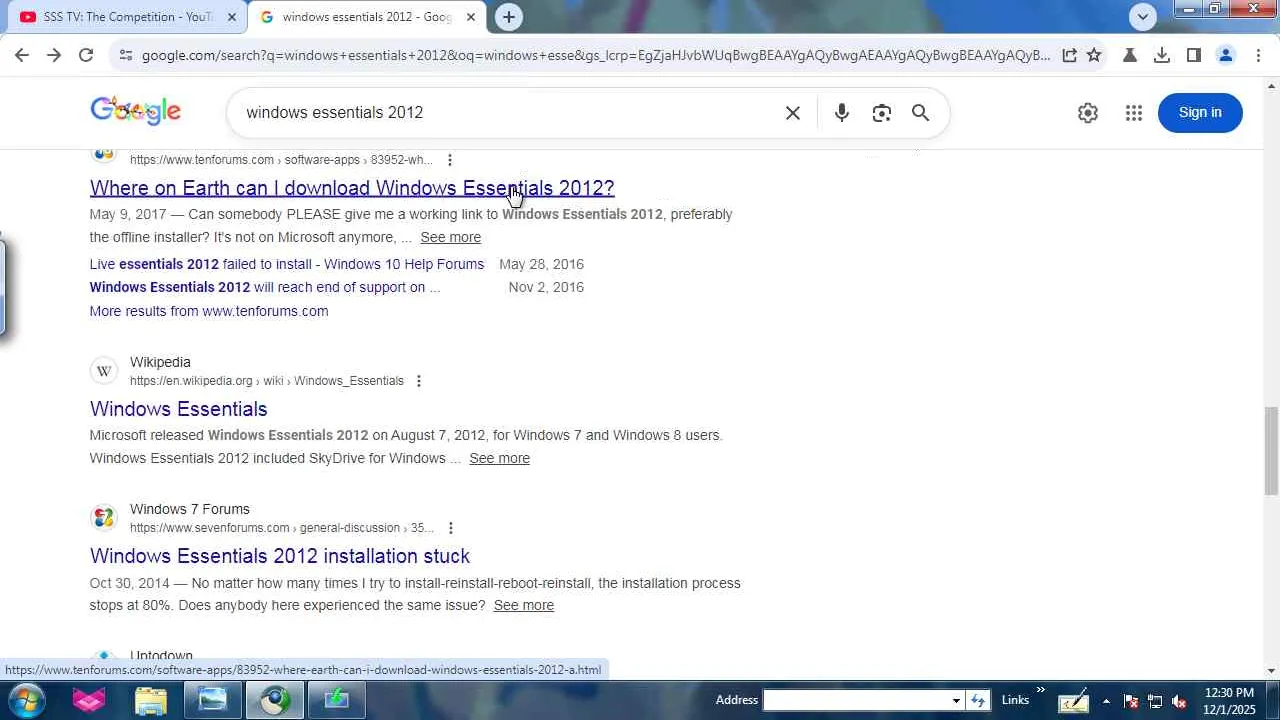Viewport: 1280px width, 720px height.
Task: Open the taskbar clock and date
Action: [1229, 701]
